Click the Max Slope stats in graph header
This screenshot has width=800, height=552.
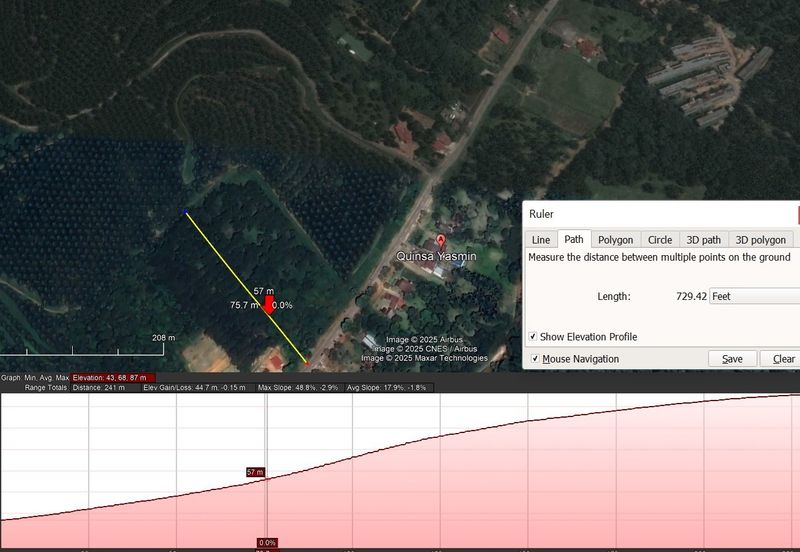coord(295,387)
